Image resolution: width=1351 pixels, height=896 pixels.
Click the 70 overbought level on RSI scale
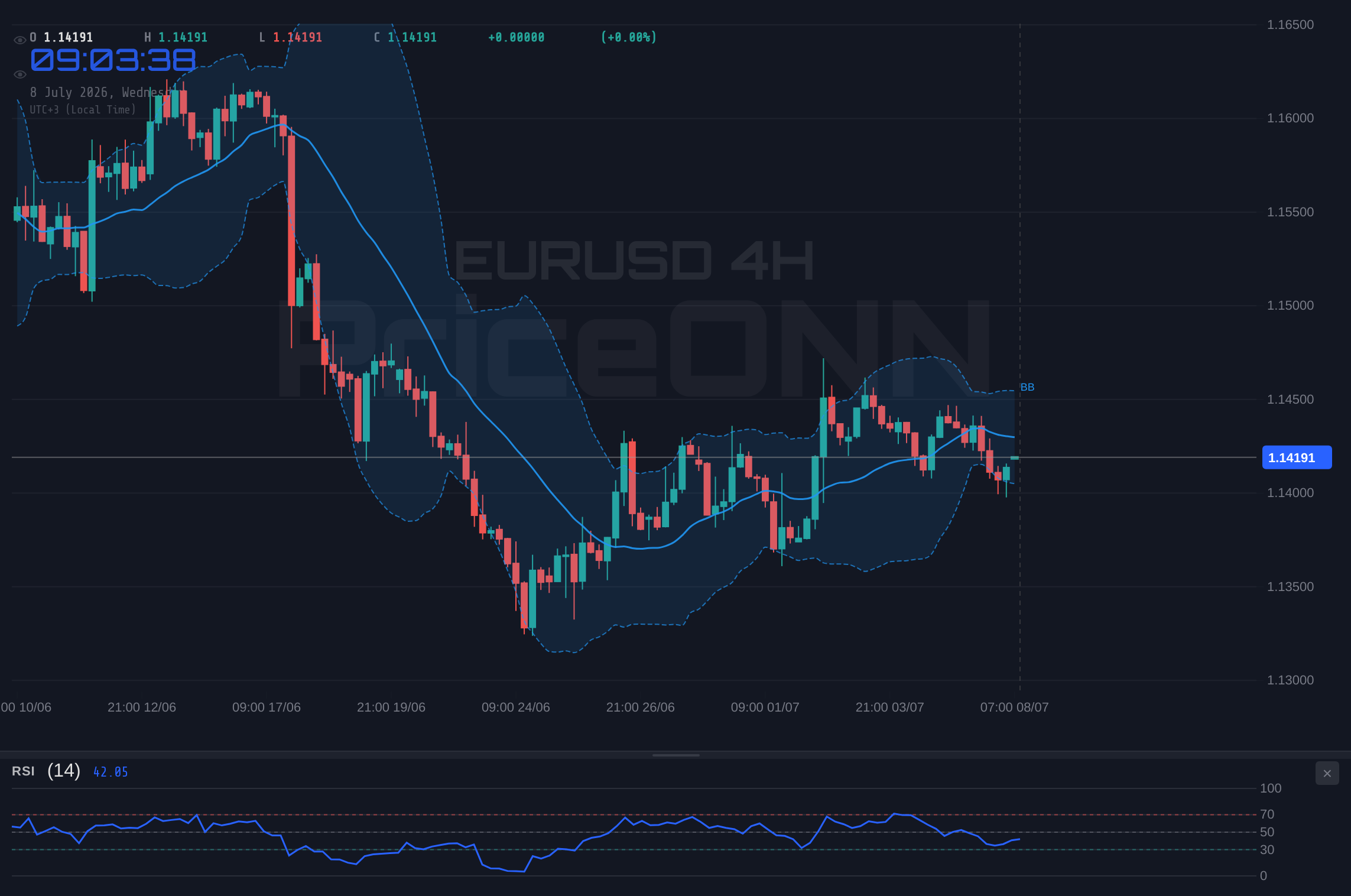point(1267,814)
